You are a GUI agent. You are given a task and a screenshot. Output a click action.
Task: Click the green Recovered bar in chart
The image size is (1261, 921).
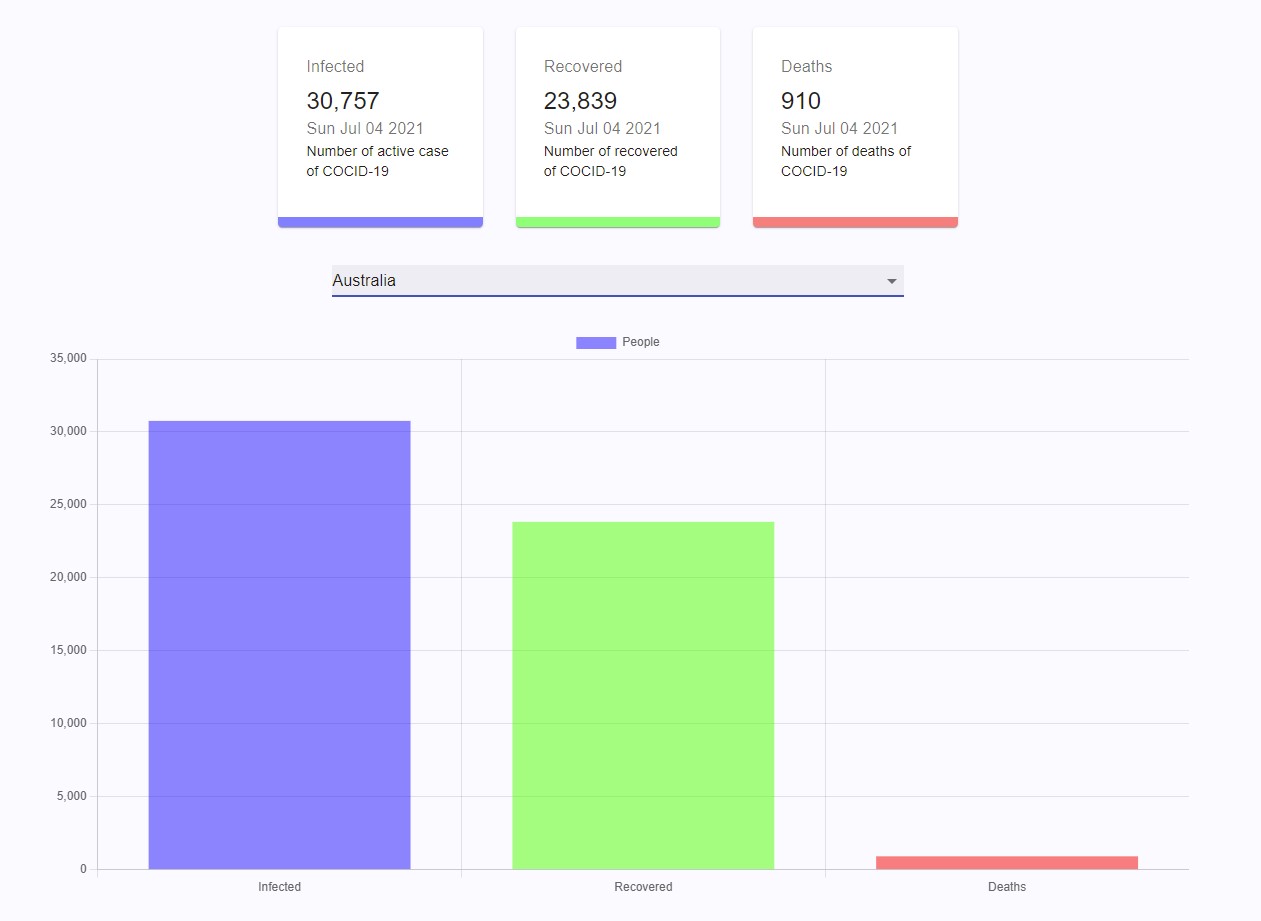643,695
